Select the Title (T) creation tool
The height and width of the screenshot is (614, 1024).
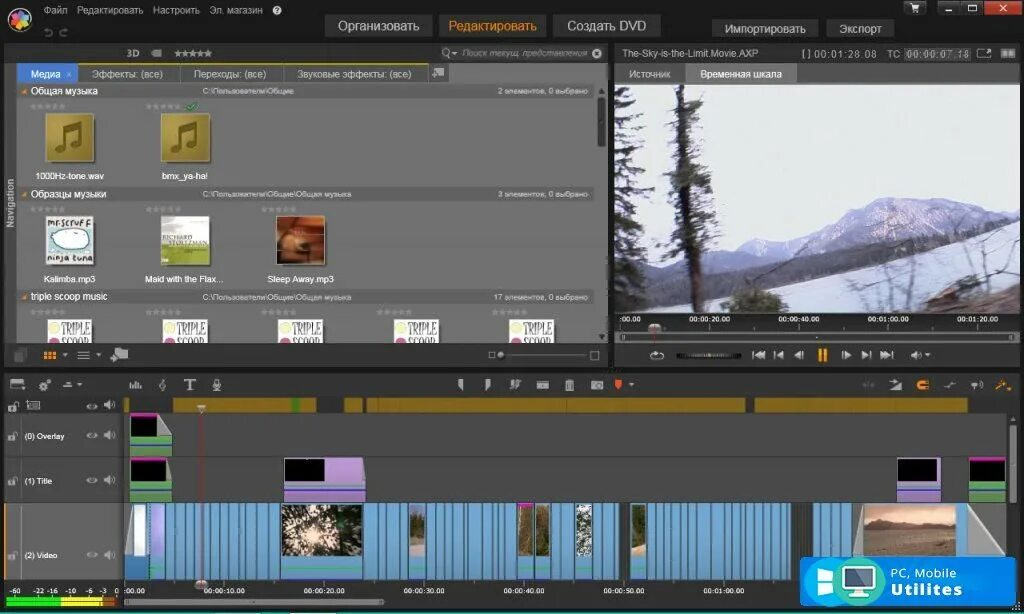189,385
